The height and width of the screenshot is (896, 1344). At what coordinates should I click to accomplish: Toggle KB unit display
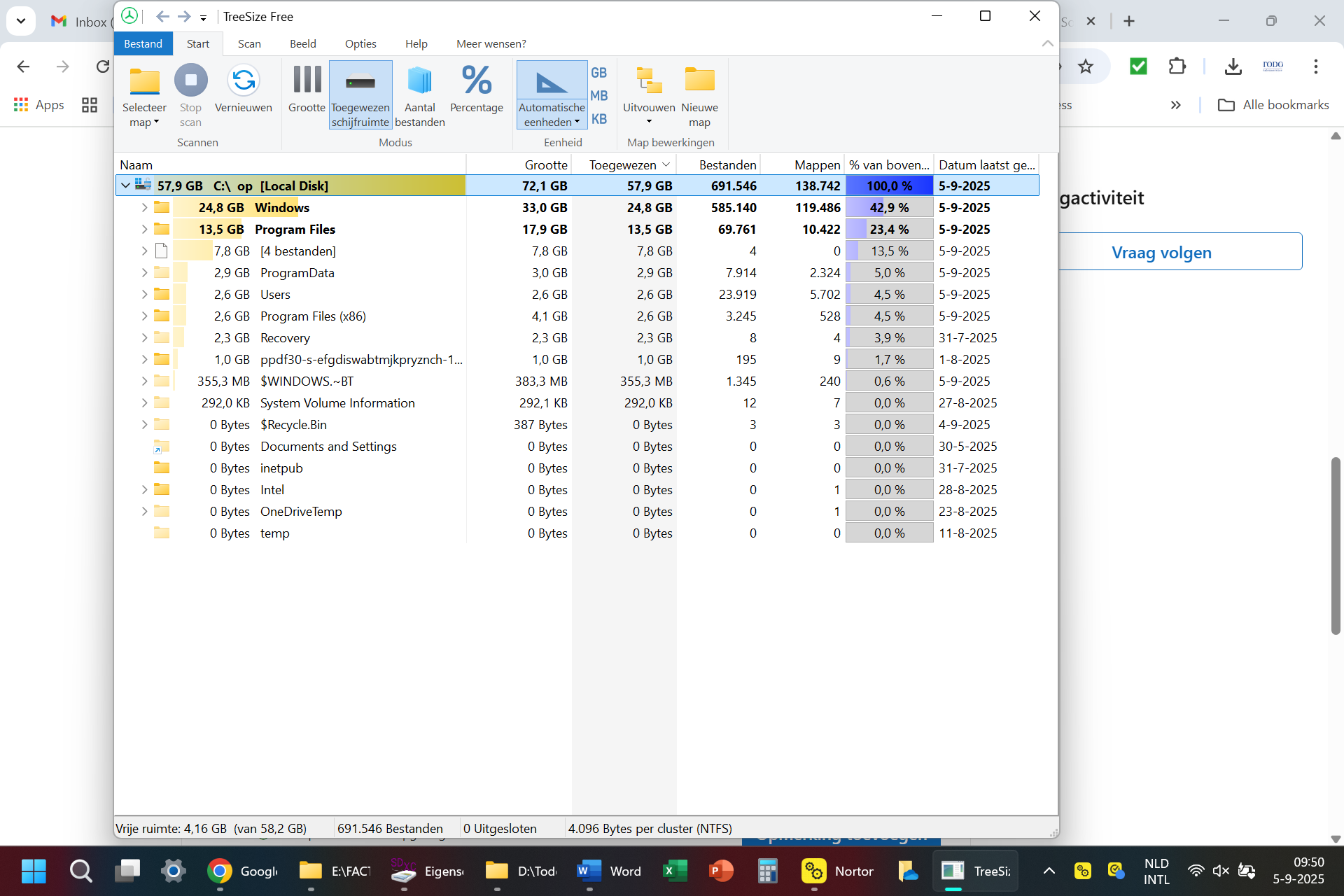pos(598,119)
